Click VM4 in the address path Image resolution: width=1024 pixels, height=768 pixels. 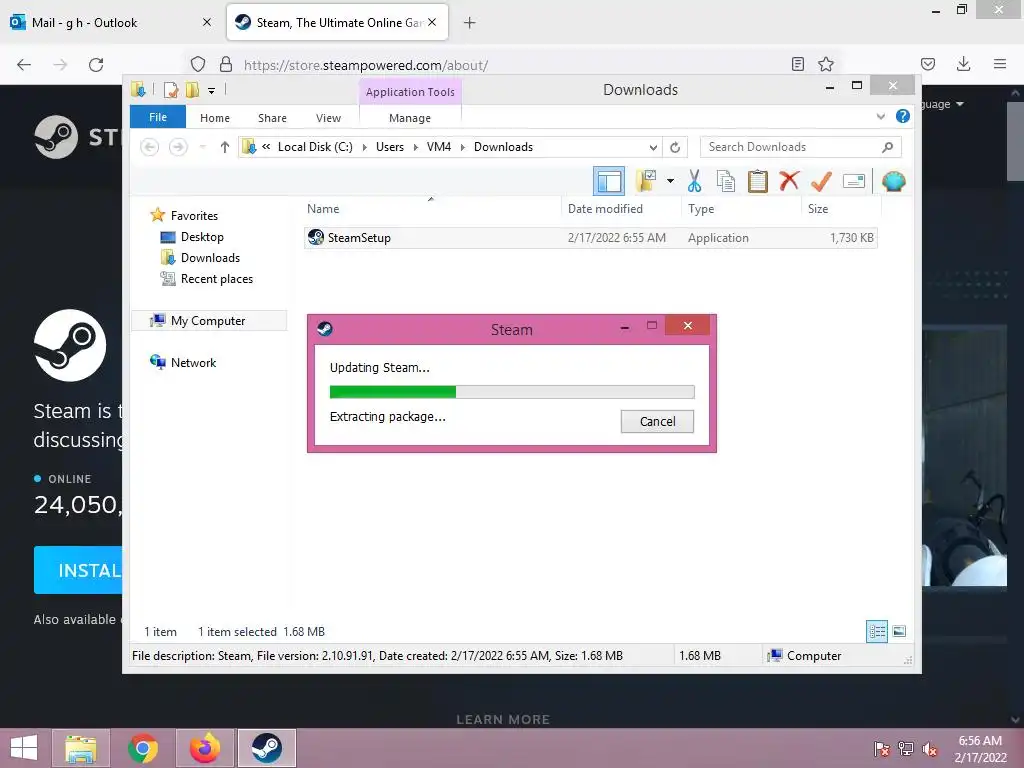pyautogui.click(x=439, y=147)
